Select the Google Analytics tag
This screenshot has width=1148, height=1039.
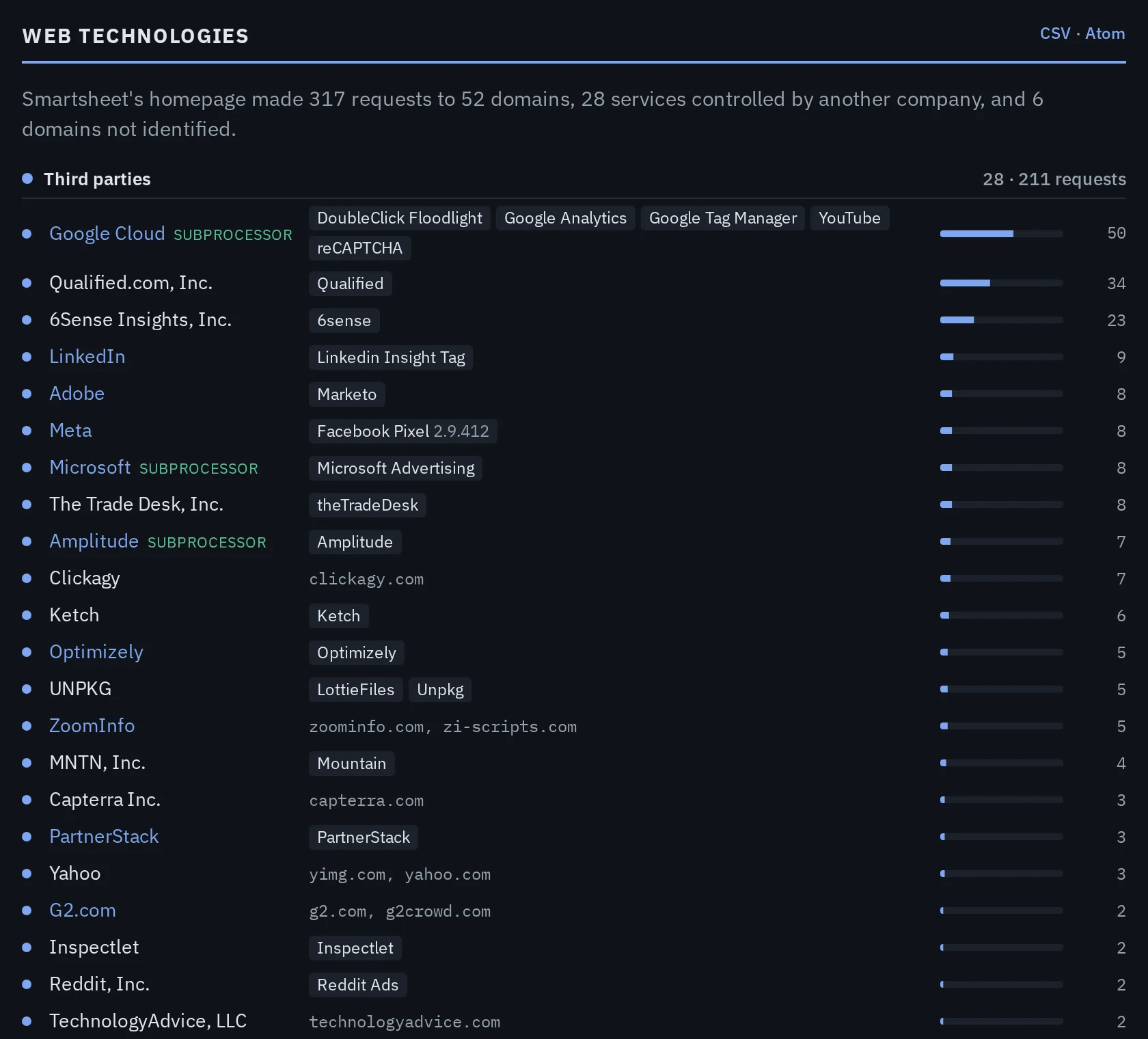[x=566, y=218]
